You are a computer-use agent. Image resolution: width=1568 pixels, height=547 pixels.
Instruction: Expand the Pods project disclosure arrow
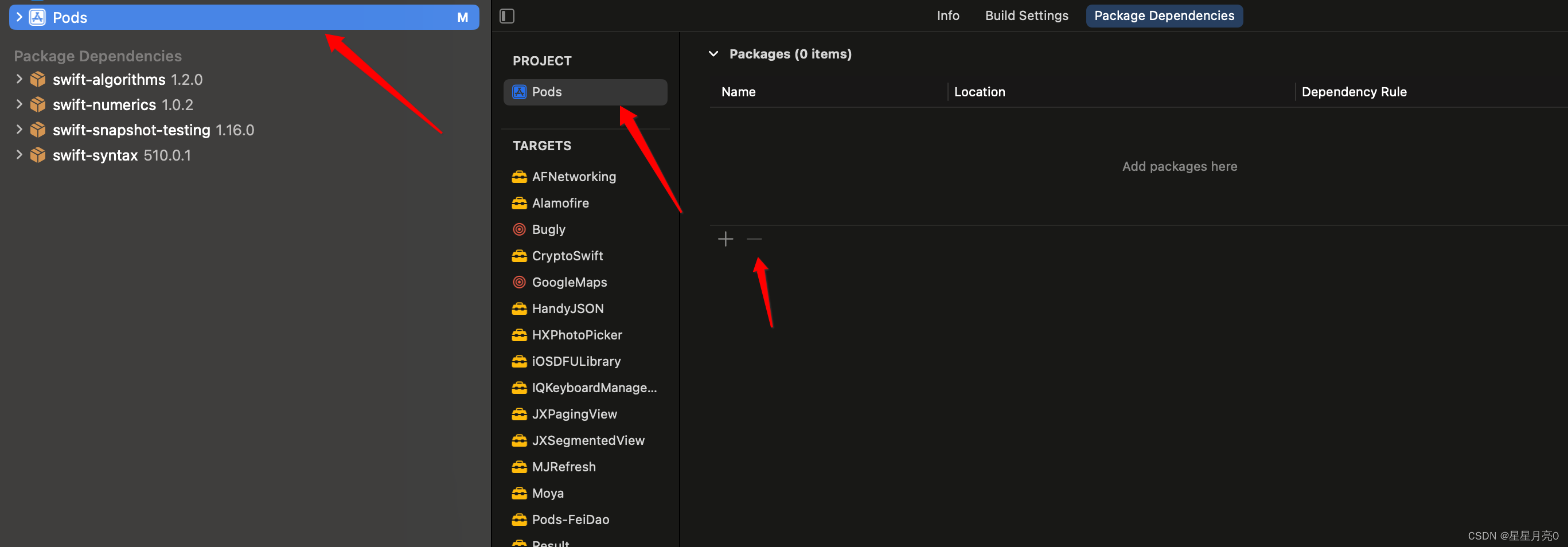tap(19, 17)
